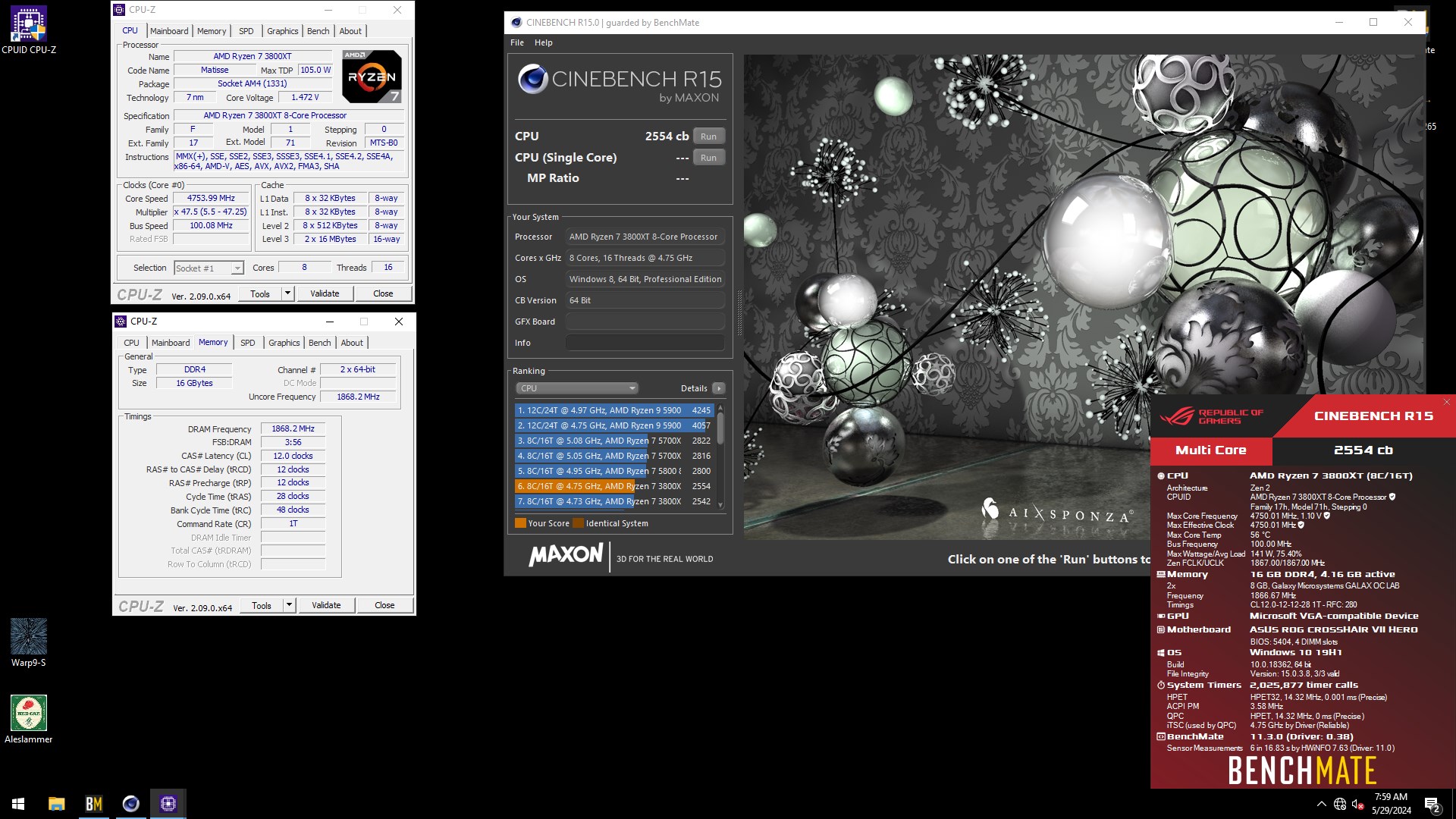Close the BenchMate result overlay
This screenshot has height=819, width=1456.
pyautogui.click(x=1447, y=402)
